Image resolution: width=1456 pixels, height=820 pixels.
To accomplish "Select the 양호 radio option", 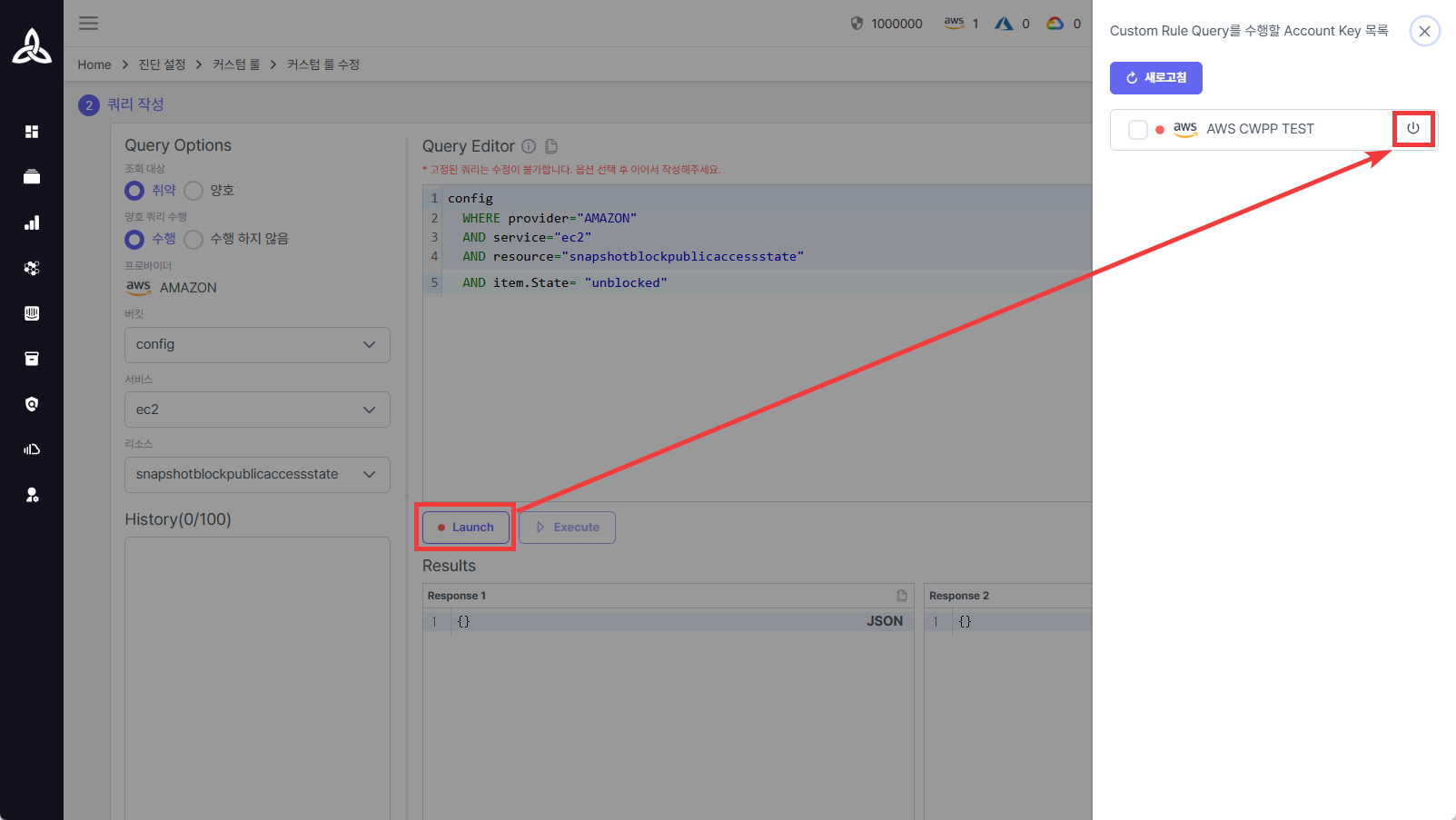I will [x=193, y=191].
